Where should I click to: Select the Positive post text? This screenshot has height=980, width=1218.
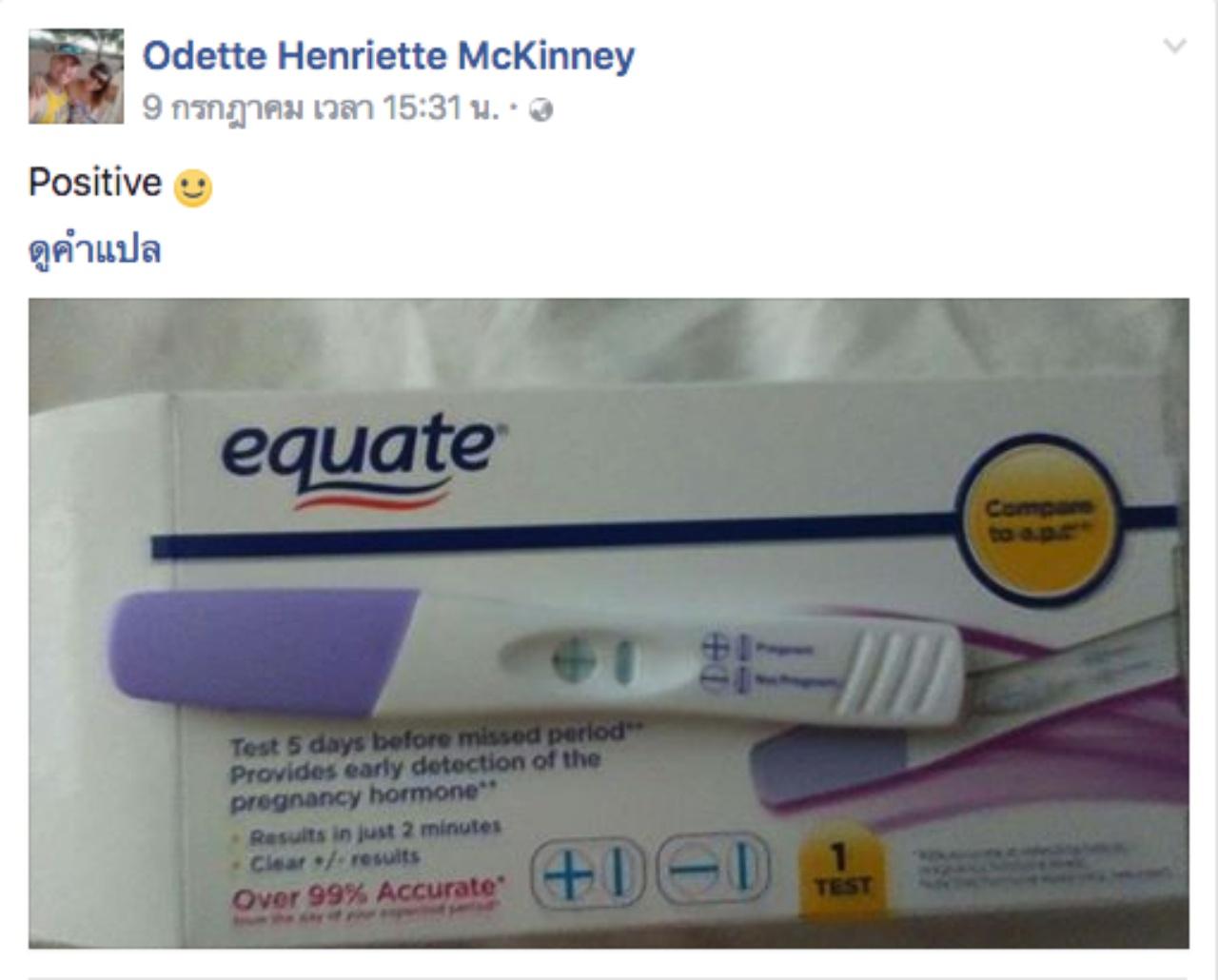tap(95, 182)
